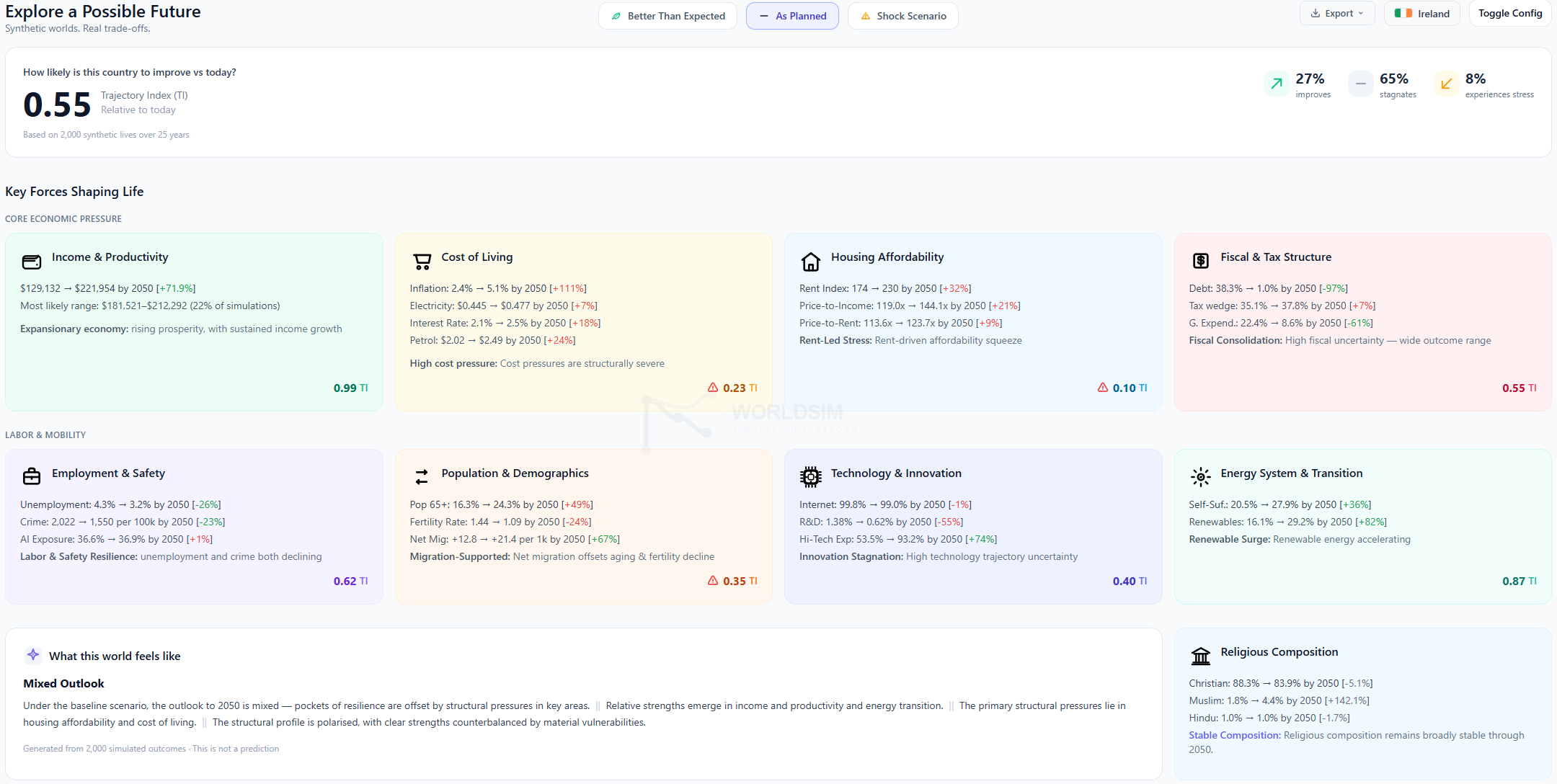Image resolution: width=1557 pixels, height=784 pixels.
Task: Click the orange experiences stress arrow icon
Action: coord(1446,84)
